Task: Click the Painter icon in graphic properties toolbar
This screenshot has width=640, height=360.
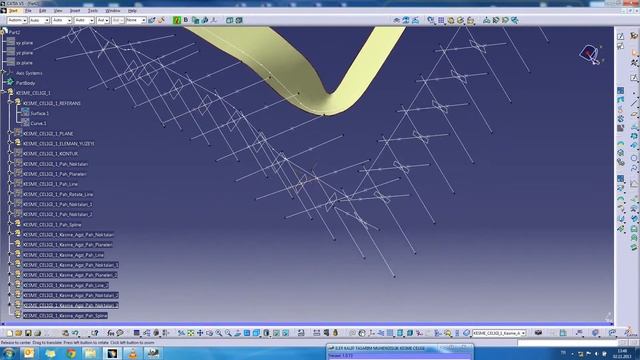Action: tap(161, 20)
